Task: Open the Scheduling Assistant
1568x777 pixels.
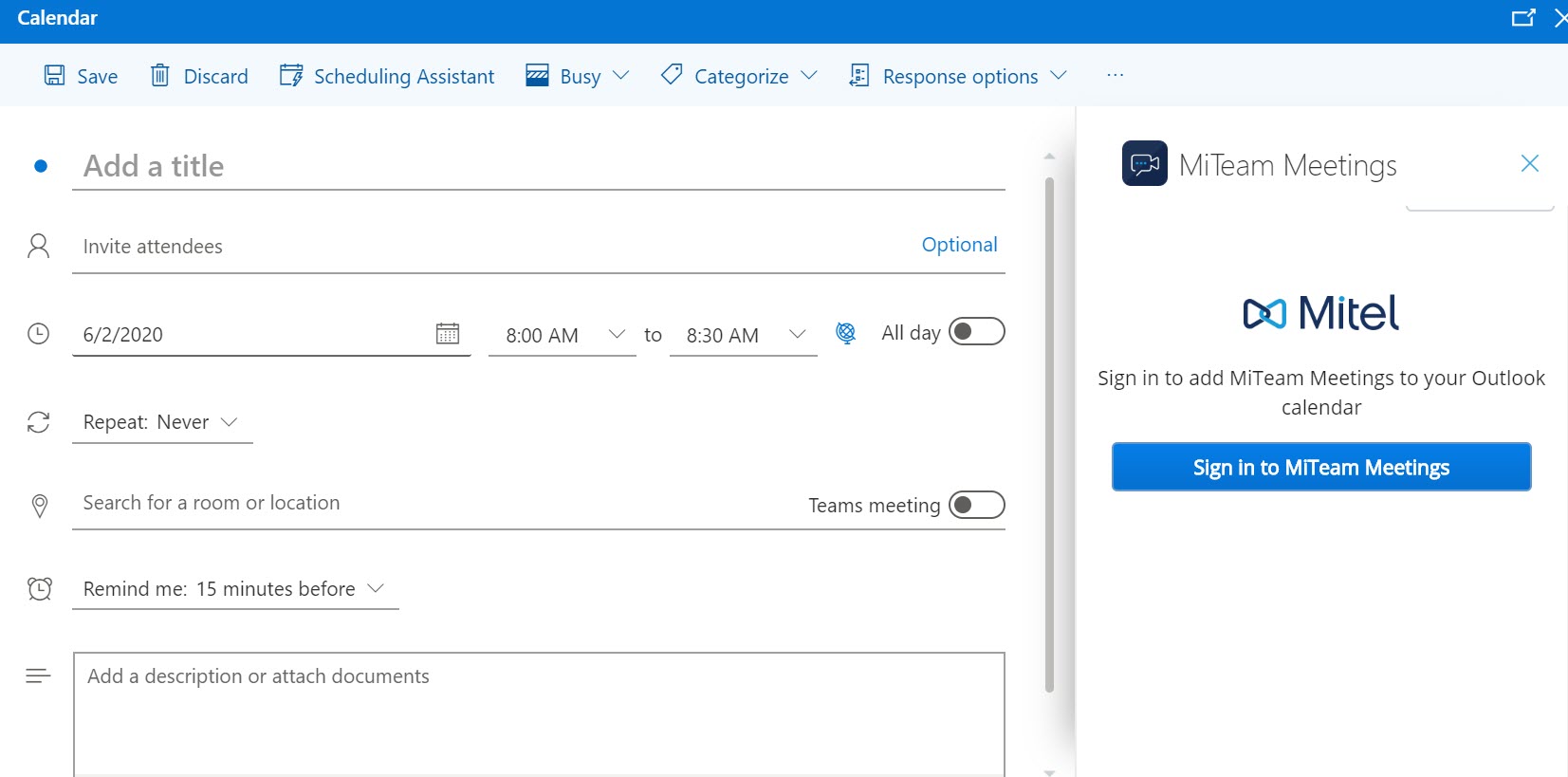Action: (x=387, y=76)
